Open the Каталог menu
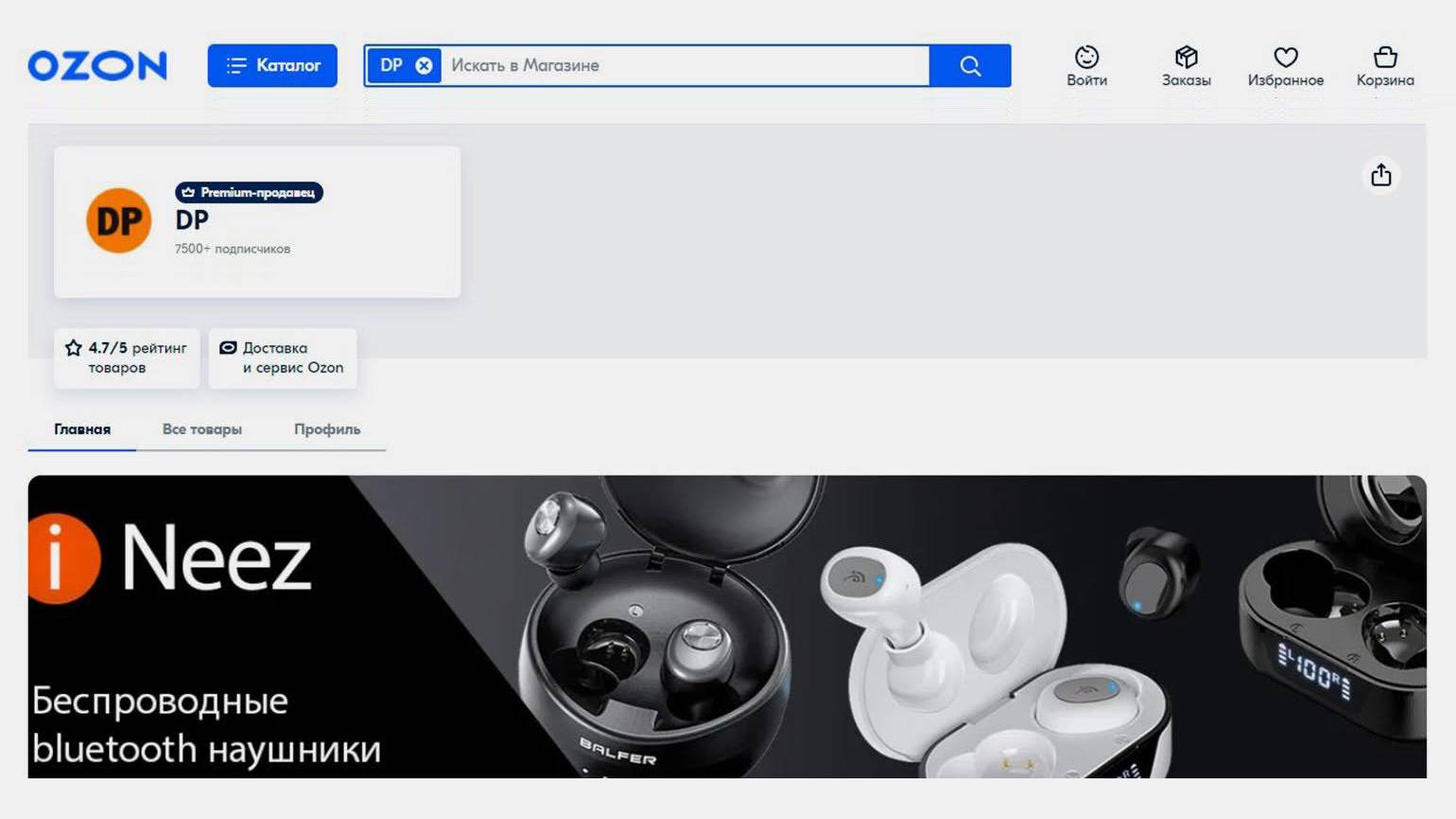The image size is (1456, 819). (x=272, y=65)
